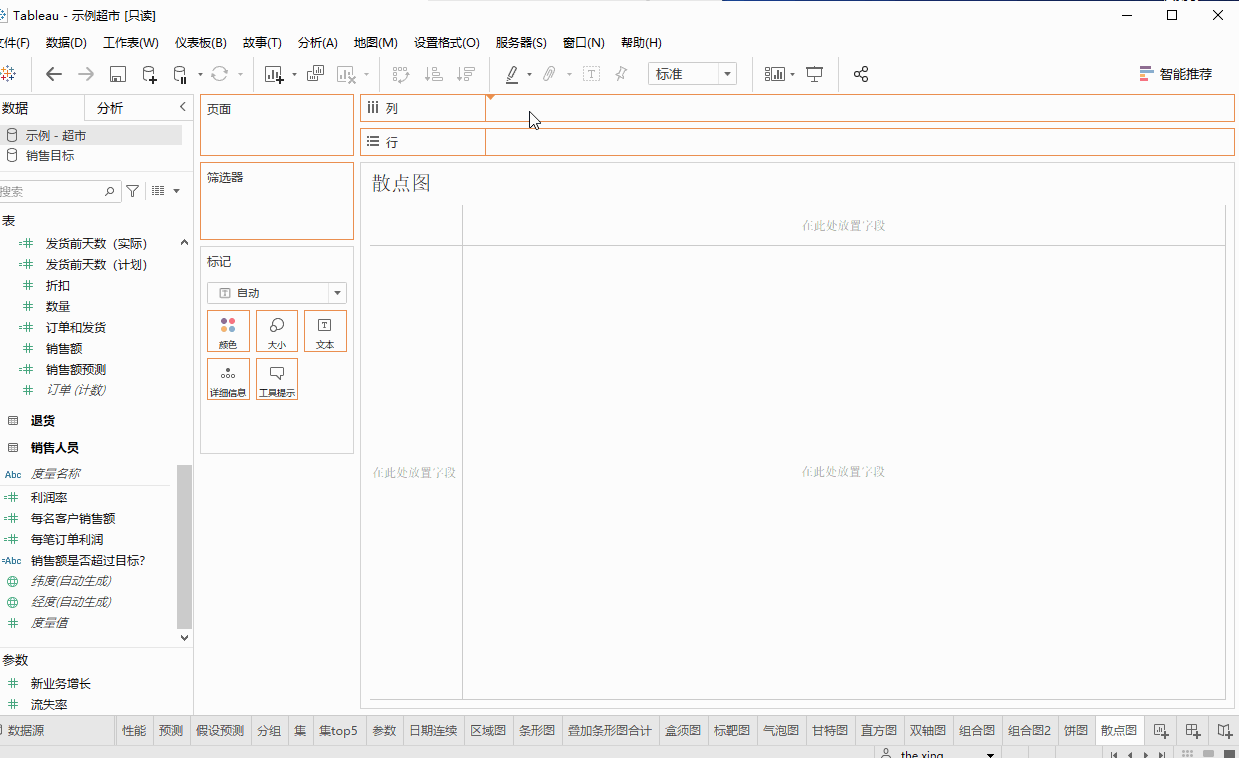Create a new worksheet toolbar icon

[274, 74]
